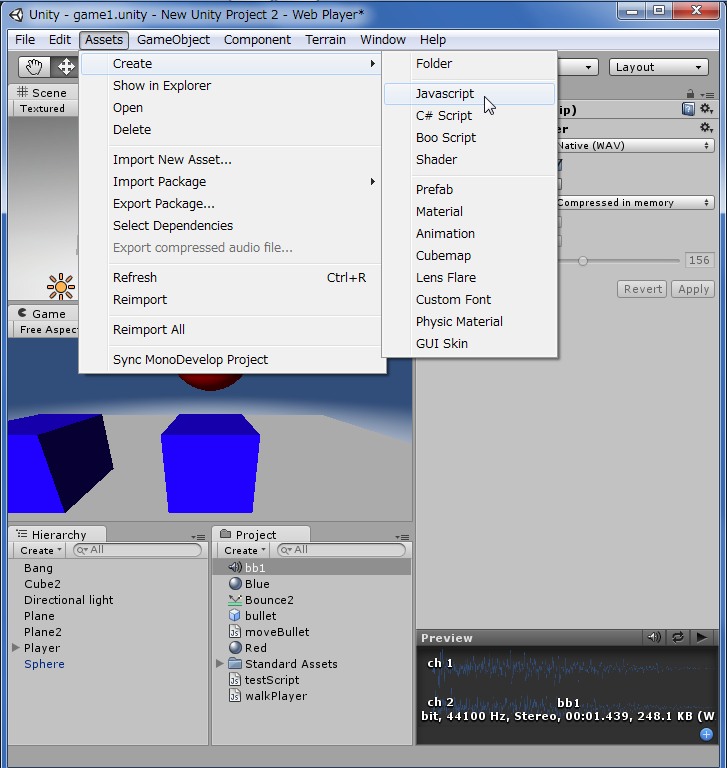Choose Javascript from the Create submenu
The image size is (727, 768).
[445, 94]
